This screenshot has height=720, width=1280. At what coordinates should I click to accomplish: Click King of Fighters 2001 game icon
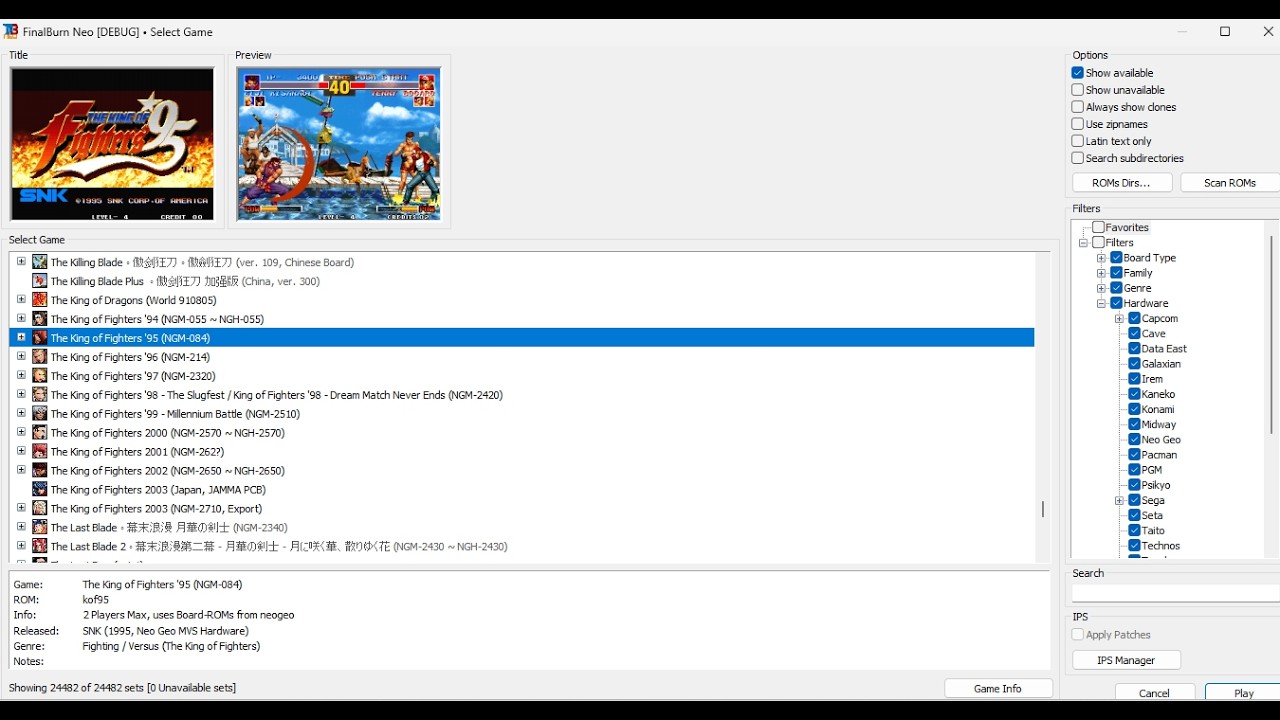click(40, 452)
